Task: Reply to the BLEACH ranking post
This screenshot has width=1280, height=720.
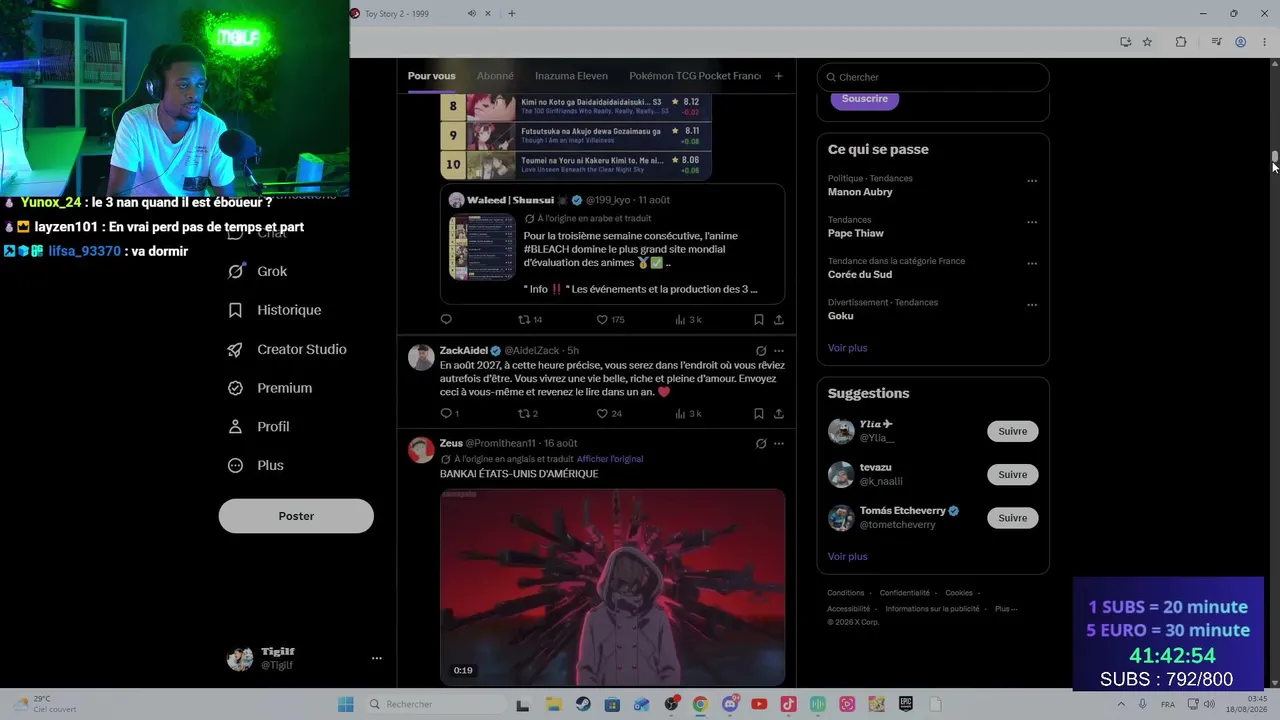Action: click(446, 320)
